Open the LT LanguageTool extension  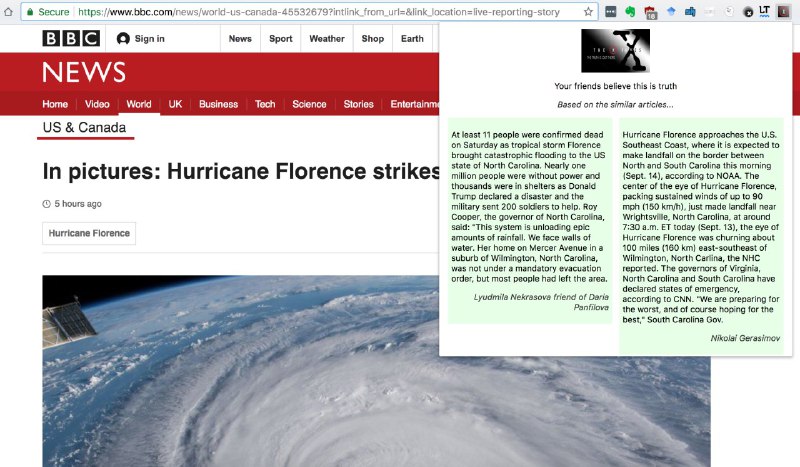(764, 11)
